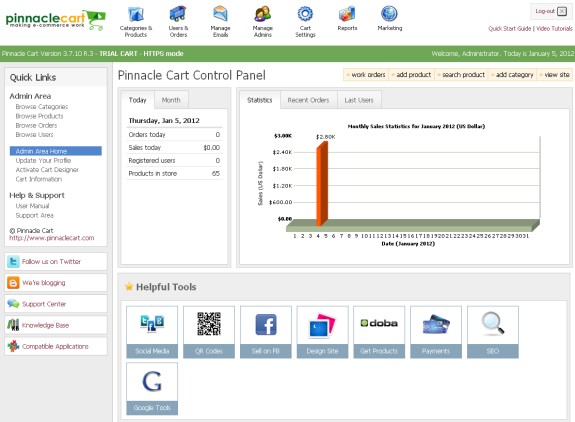Open the Design Site tool icon
This screenshot has width=575, height=422.
(322, 325)
